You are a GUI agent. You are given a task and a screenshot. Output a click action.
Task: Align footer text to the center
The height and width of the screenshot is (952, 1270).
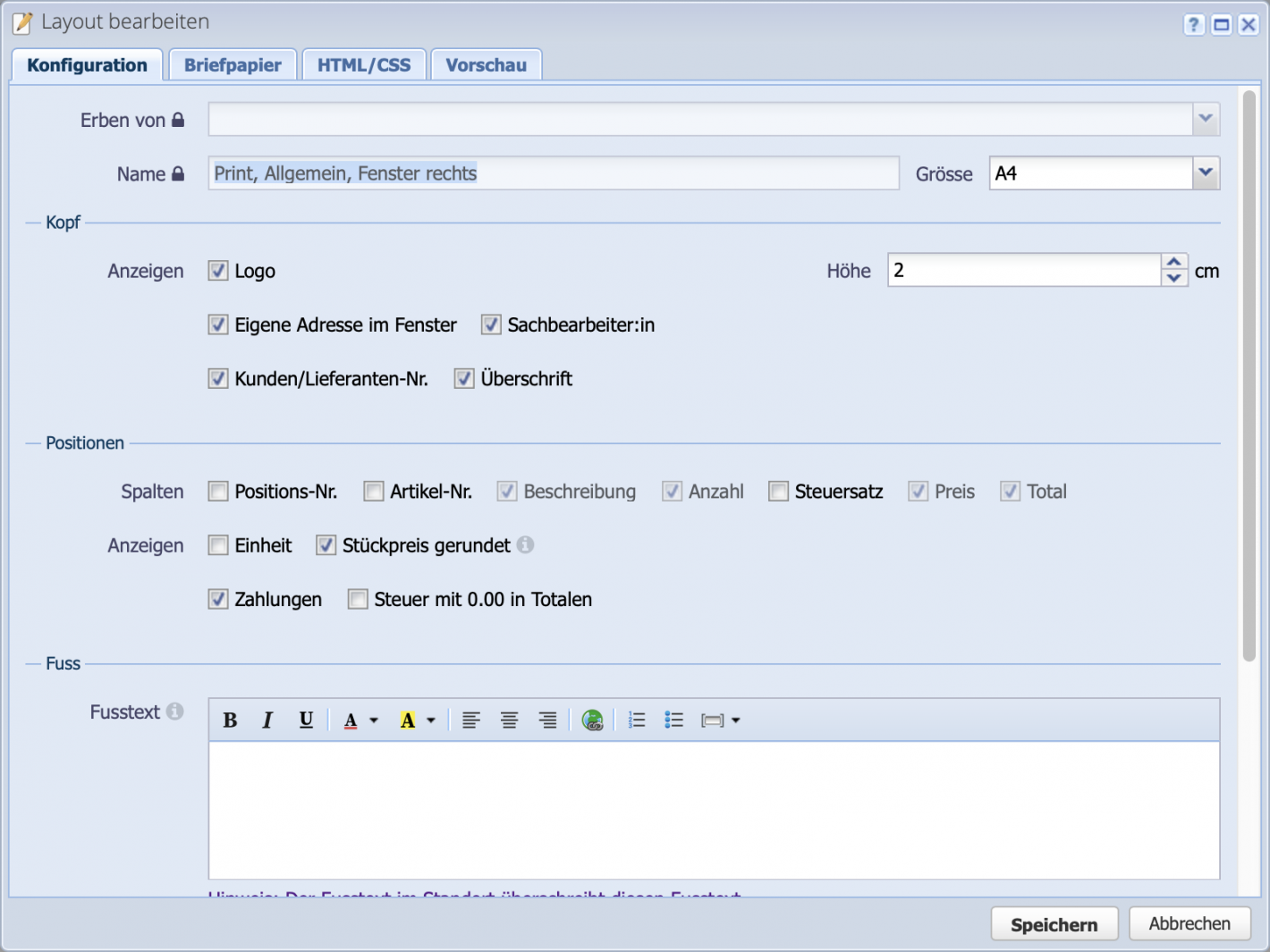tap(509, 720)
